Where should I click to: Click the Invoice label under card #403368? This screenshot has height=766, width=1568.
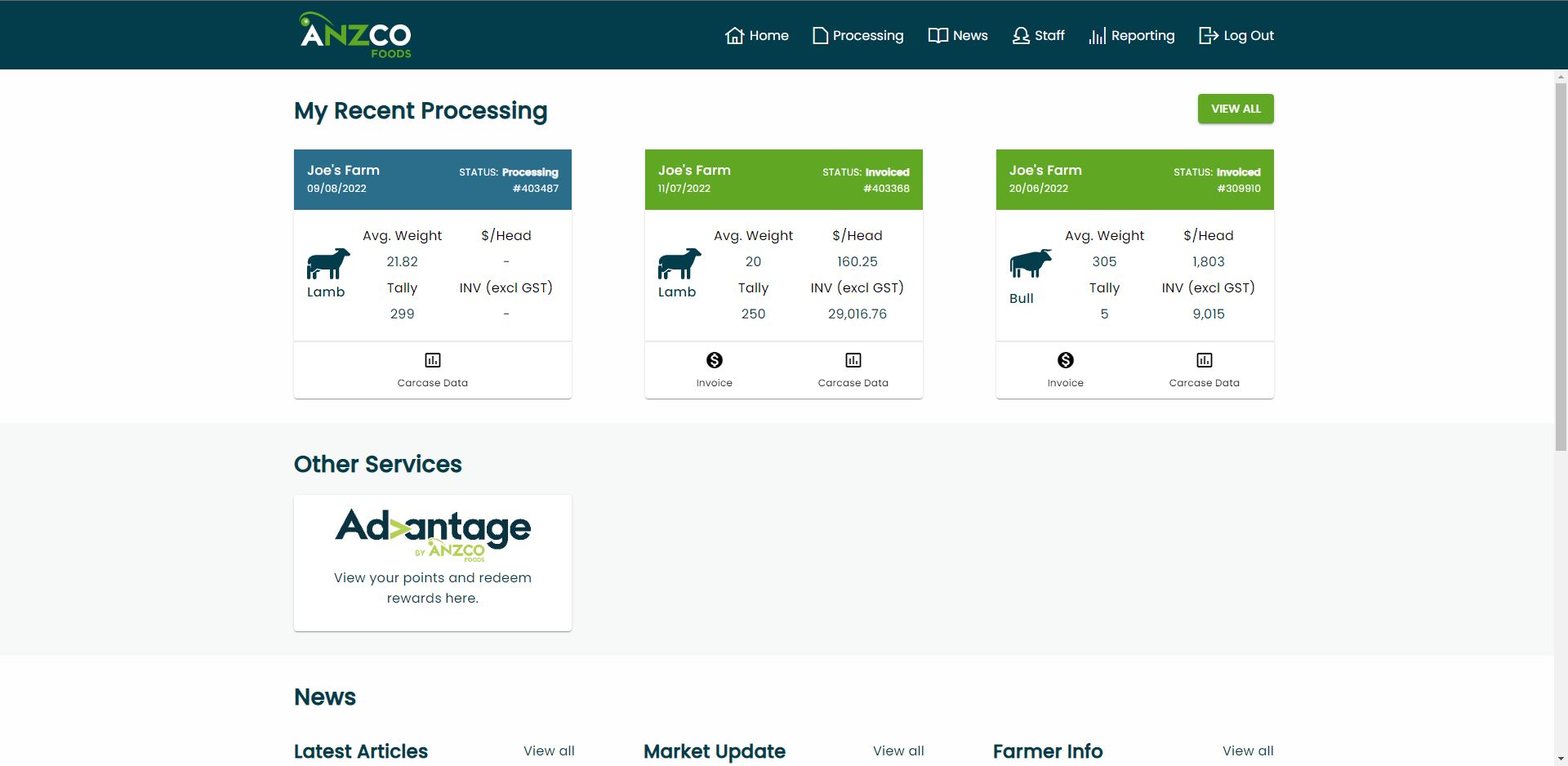[715, 383]
